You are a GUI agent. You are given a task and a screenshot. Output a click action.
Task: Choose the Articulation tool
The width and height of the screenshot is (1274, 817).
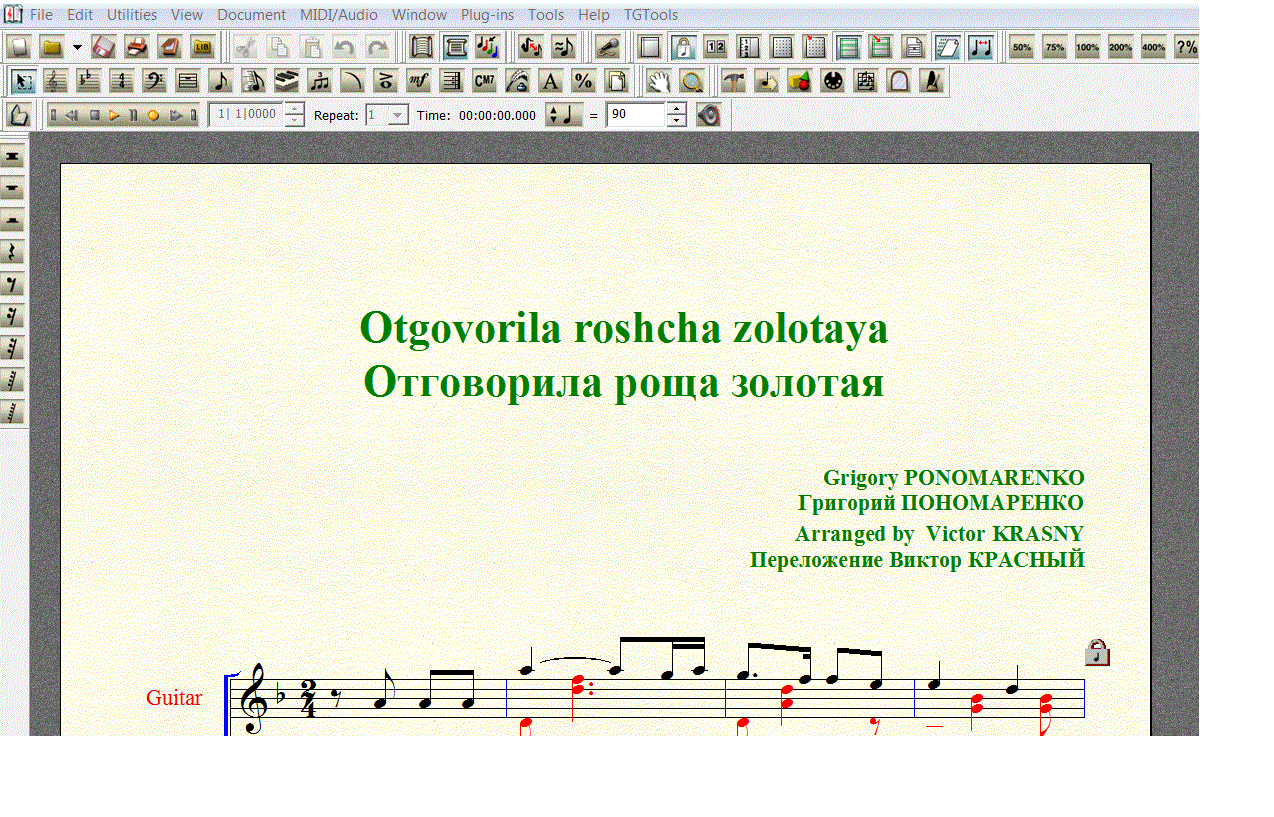[386, 81]
